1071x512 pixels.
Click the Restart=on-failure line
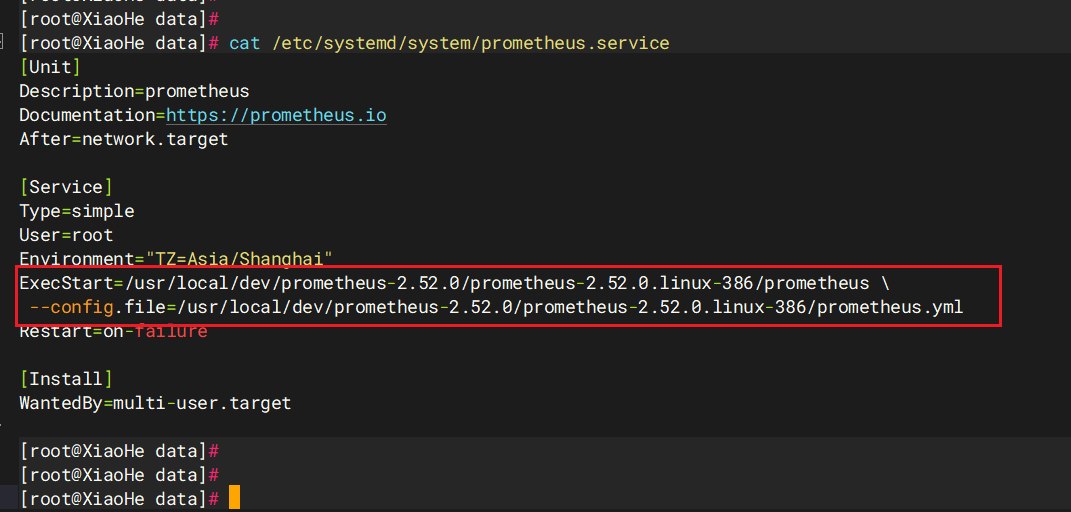pos(113,332)
